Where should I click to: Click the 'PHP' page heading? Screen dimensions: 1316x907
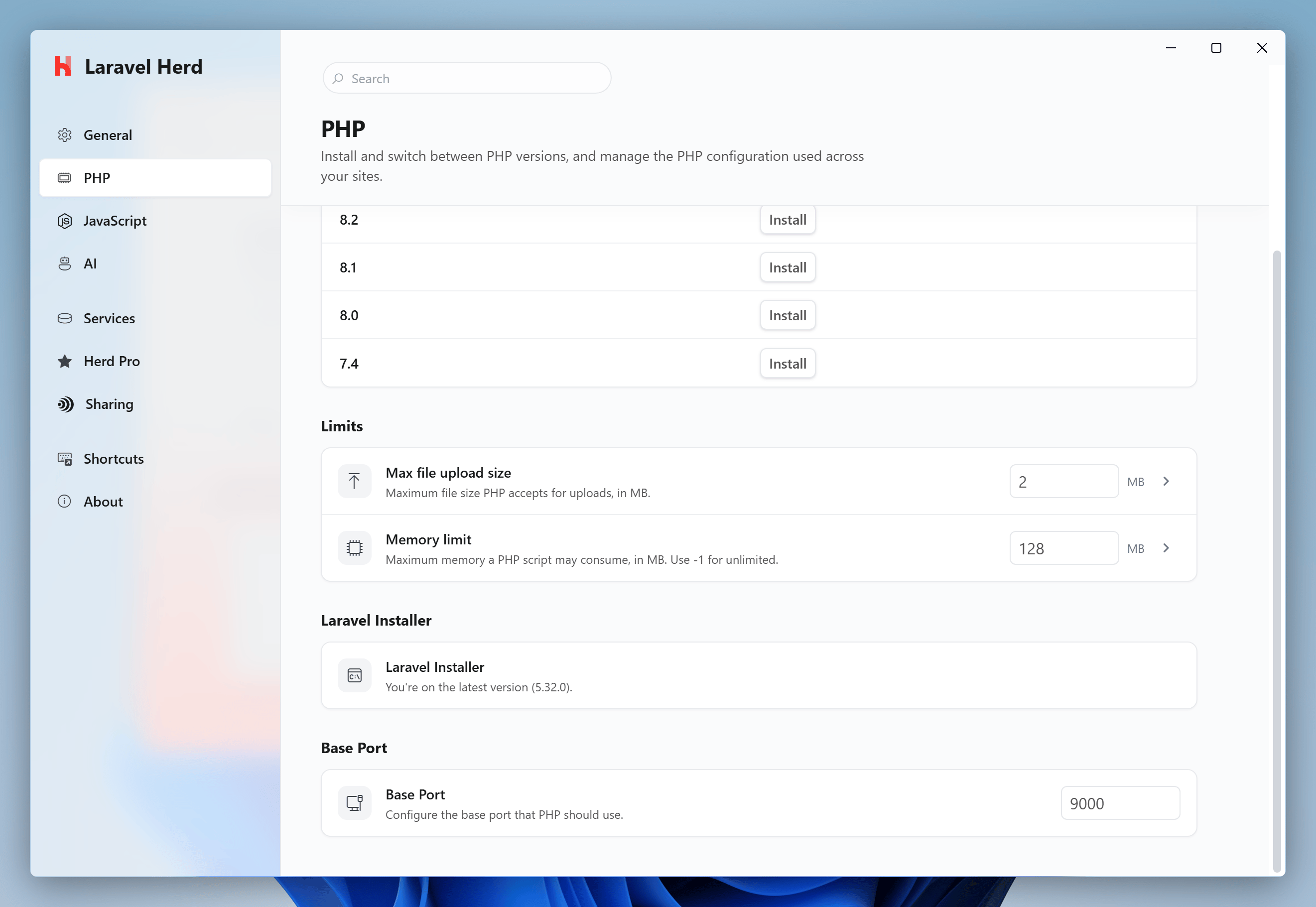point(343,129)
